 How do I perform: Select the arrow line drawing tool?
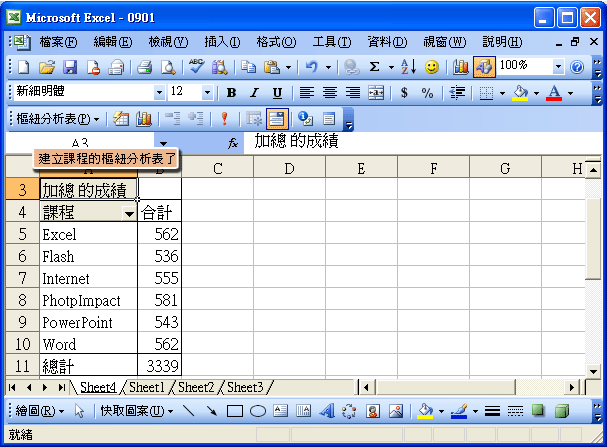pyautogui.click(x=212, y=411)
